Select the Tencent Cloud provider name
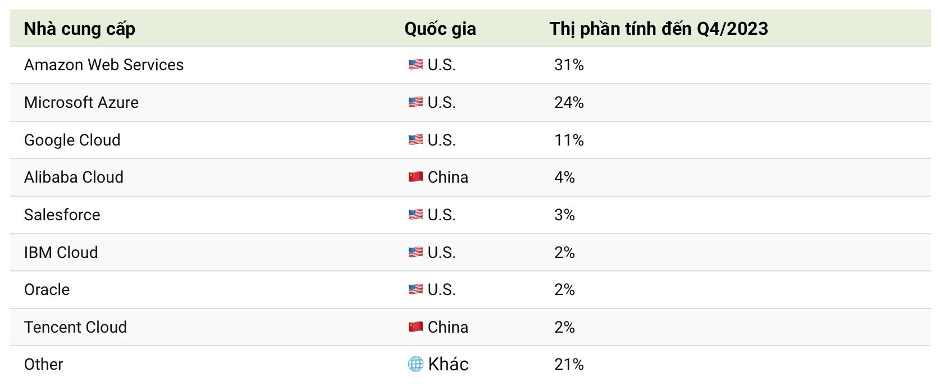Image resolution: width=941 pixels, height=391 pixels. (76, 327)
